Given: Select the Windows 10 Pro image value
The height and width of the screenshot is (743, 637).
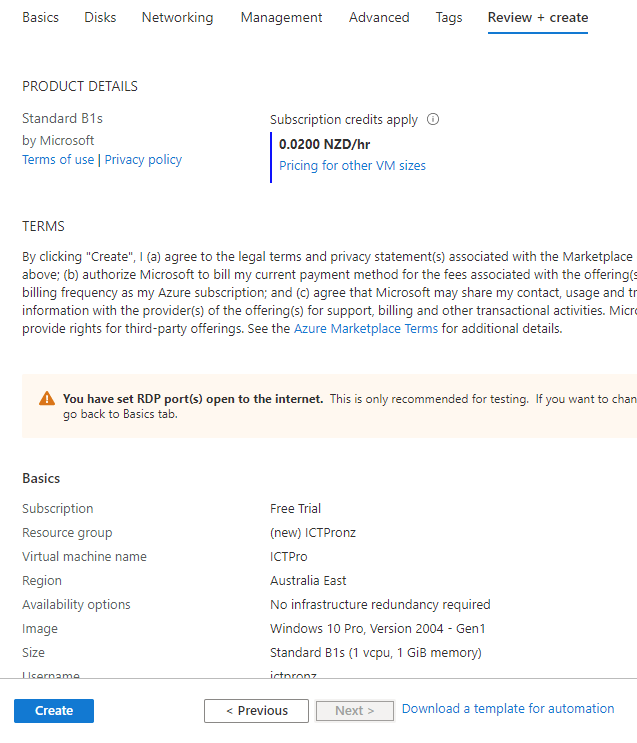Looking at the screenshot, I should [378, 628].
